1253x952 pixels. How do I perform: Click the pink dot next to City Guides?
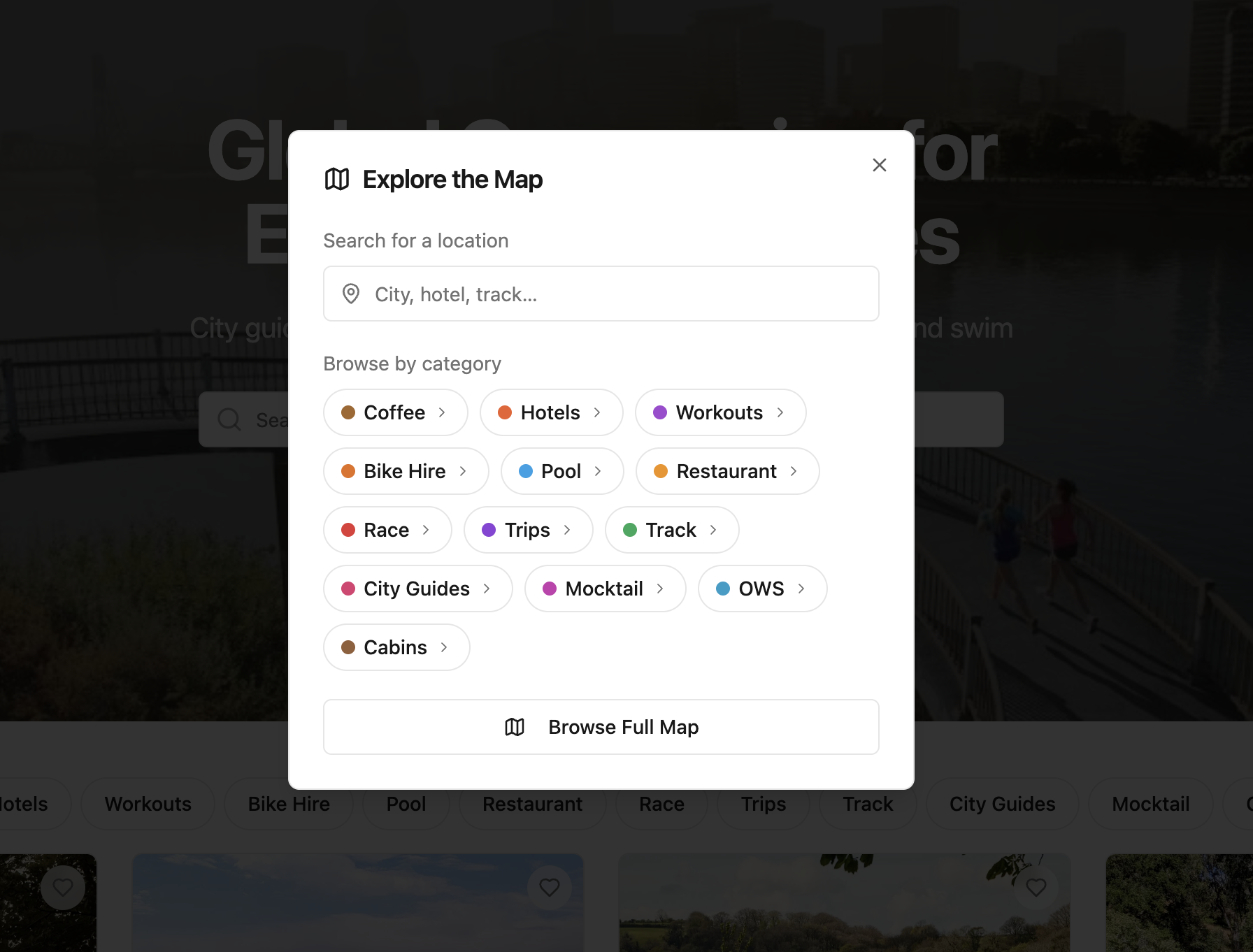348,589
